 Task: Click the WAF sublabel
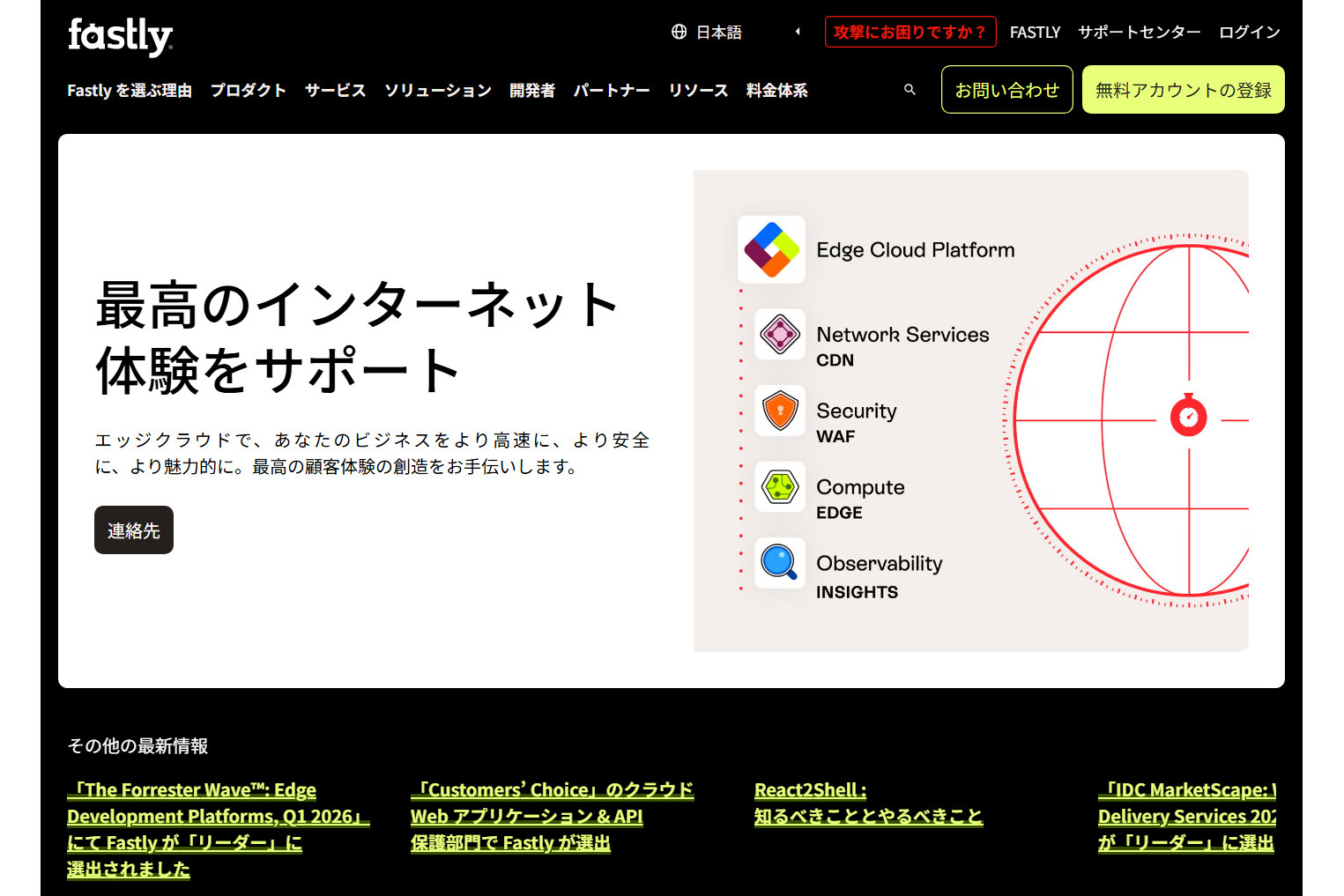[835, 437]
